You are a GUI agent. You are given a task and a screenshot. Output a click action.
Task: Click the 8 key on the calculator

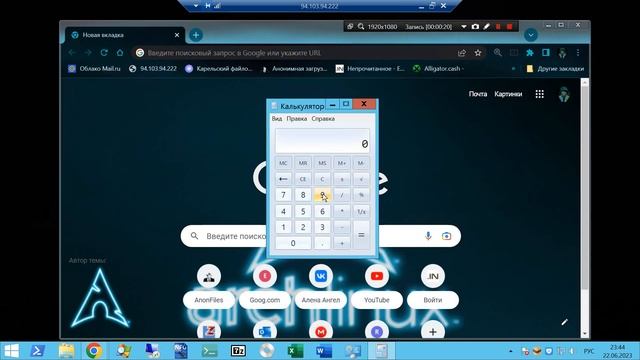(303, 195)
